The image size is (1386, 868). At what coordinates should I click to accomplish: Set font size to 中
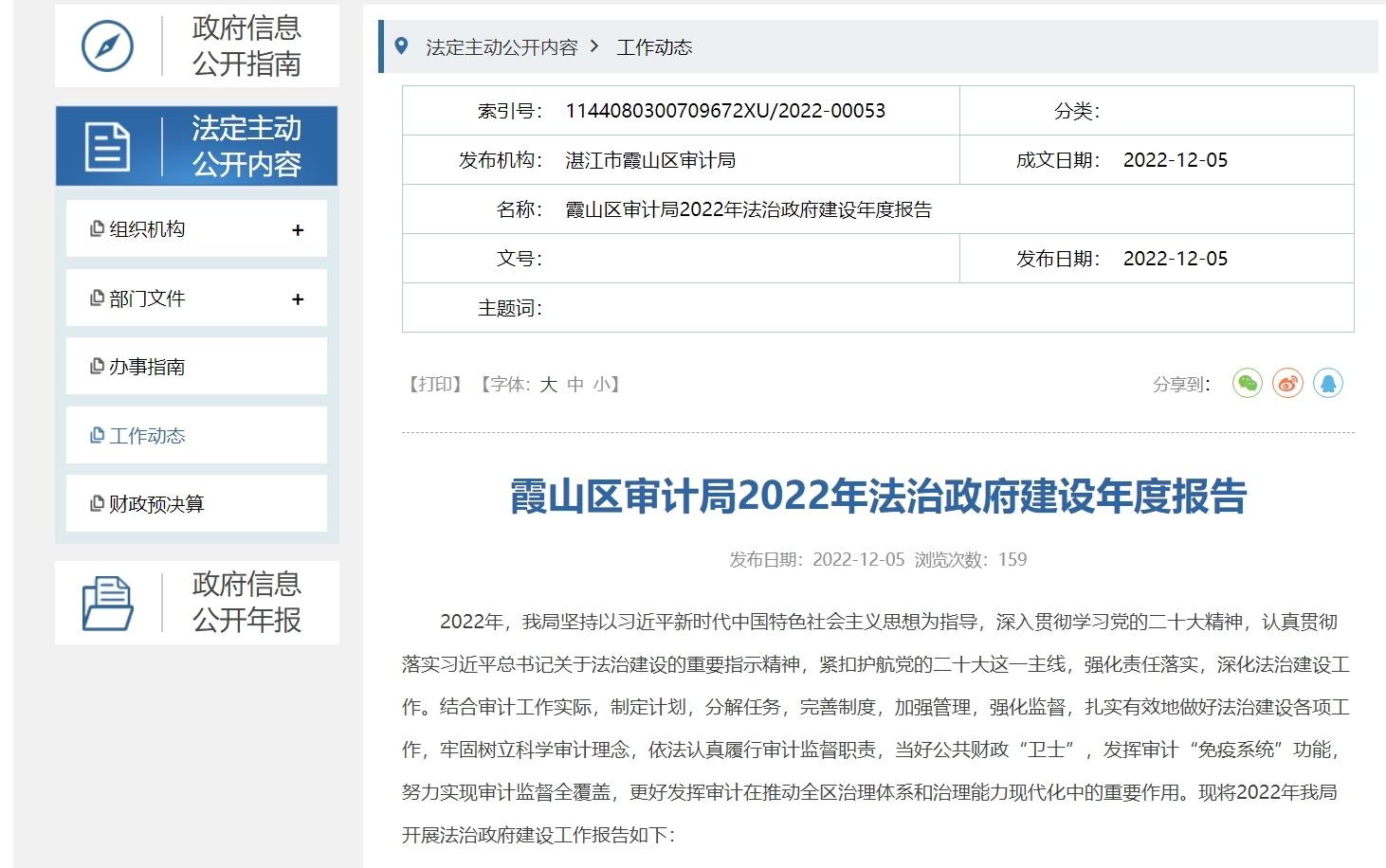point(574,384)
